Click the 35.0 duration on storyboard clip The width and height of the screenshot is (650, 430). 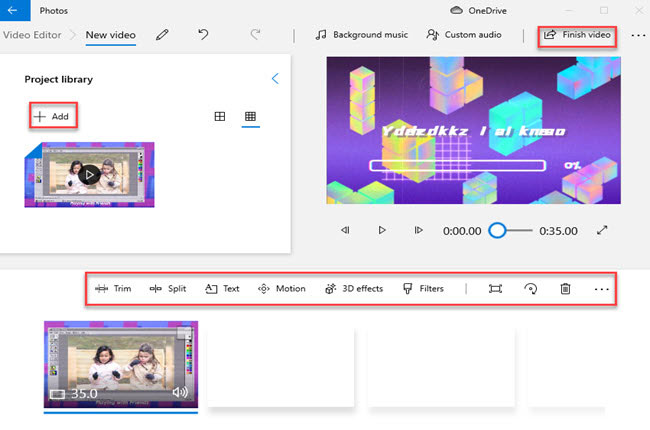pos(84,394)
